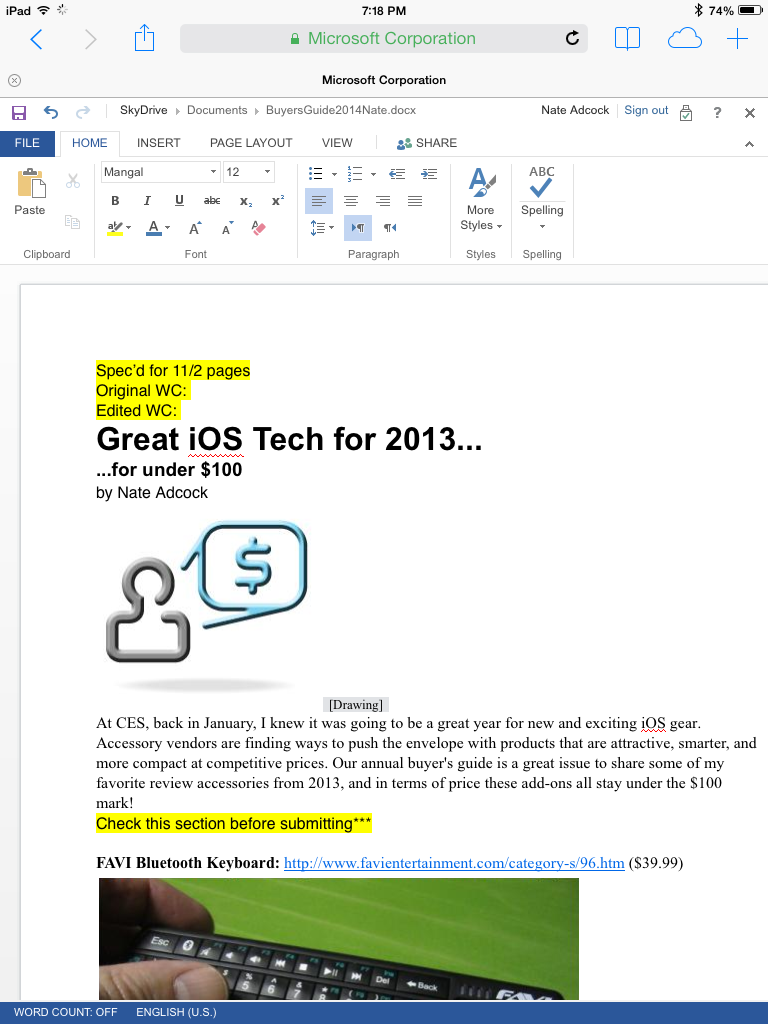Toggle WORD COUNT: OFF in status bar
The width and height of the screenshot is (768, 1024).
click(x=65, y=1012)
